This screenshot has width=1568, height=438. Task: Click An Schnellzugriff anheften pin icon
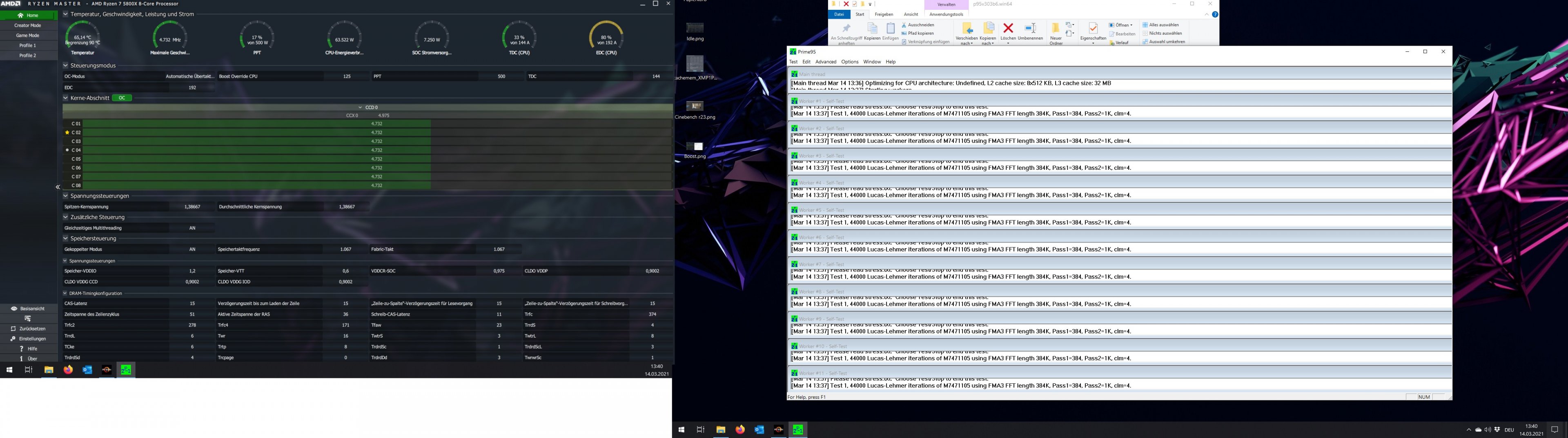pos(846,29)
